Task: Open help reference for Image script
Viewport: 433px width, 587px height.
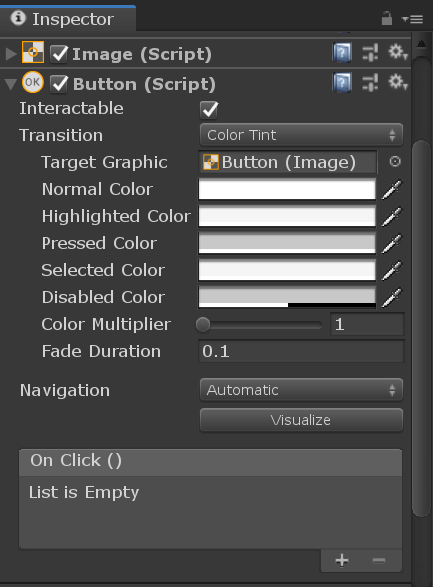Action: tap(342, 53)
